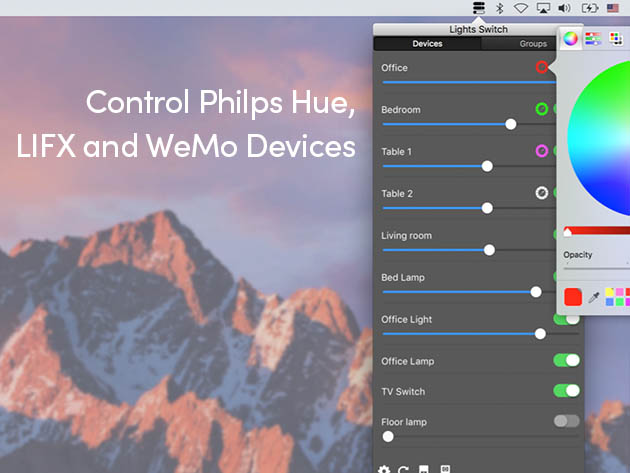Viewport: 630px width, 473px height.
Task: Click the "Lights Switch" title text
Action: point(478,29)
